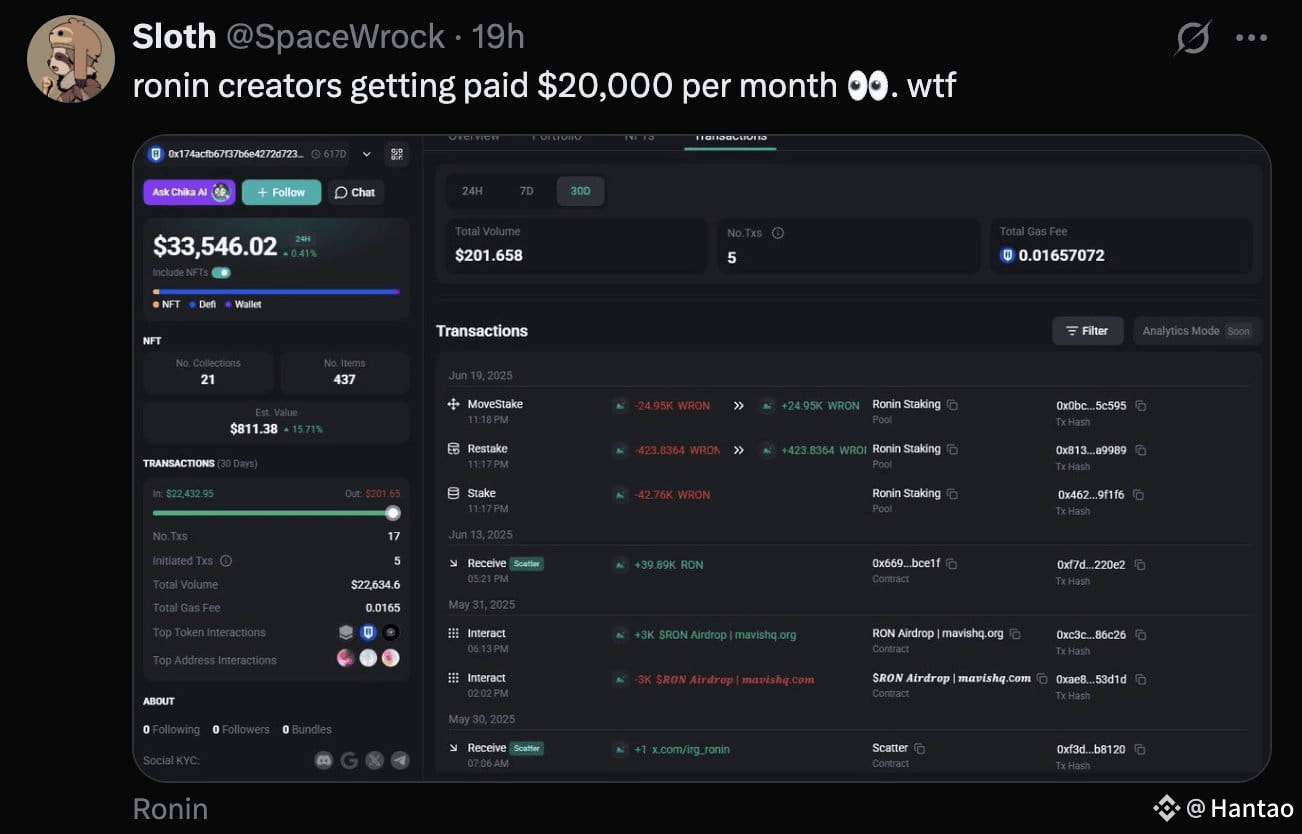The width and height of the screenshot is (1302, 834).
Task: Copy the RON Airdrop | mavishq.org contract
Action: tap(1015, 634)
